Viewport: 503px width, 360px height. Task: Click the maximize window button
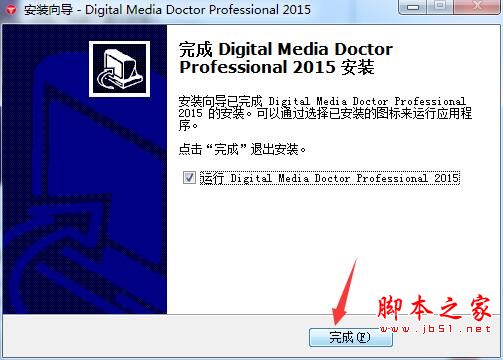coord(440,6)
